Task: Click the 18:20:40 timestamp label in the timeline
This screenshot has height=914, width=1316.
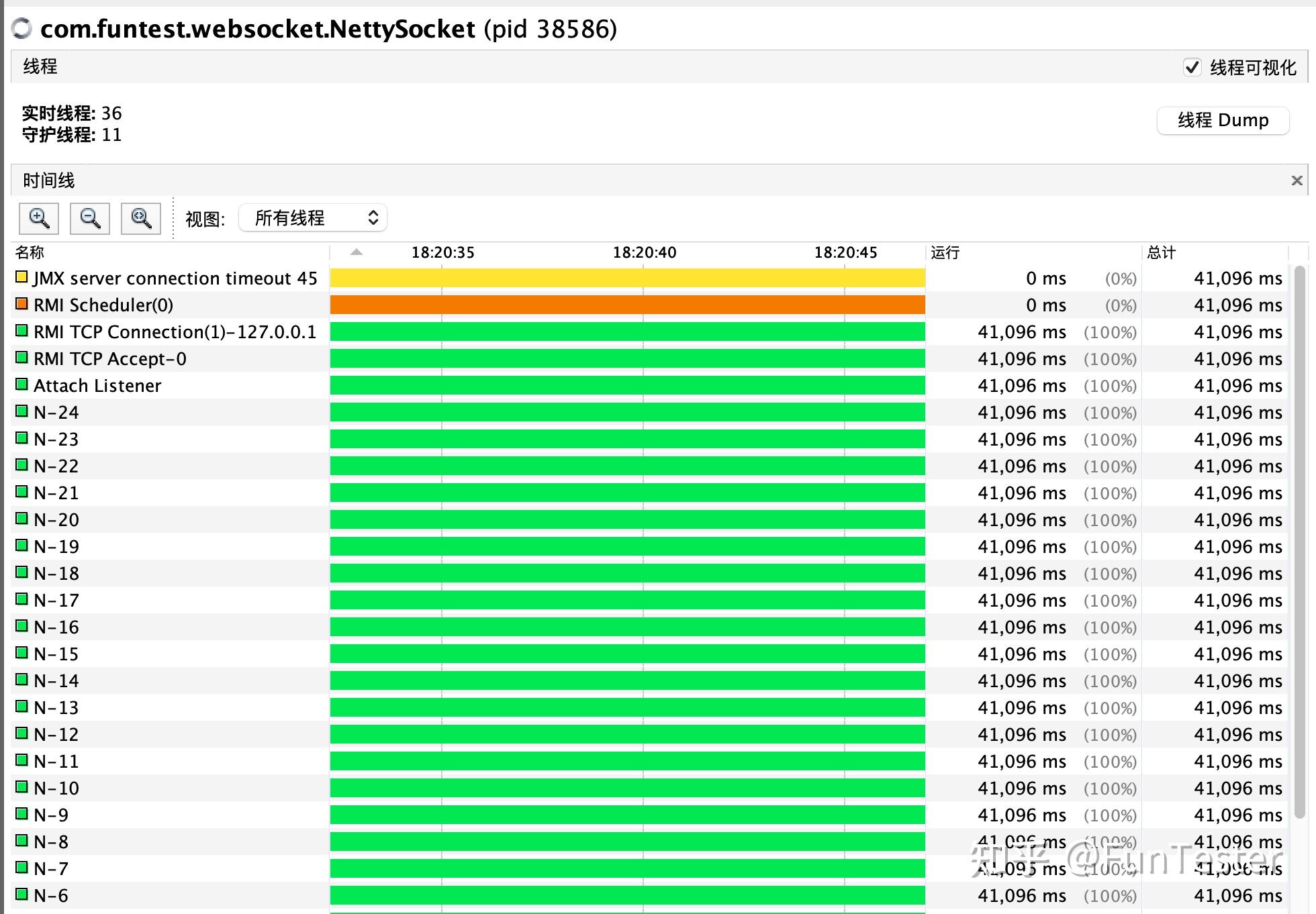Action: (x=645, y=252)
